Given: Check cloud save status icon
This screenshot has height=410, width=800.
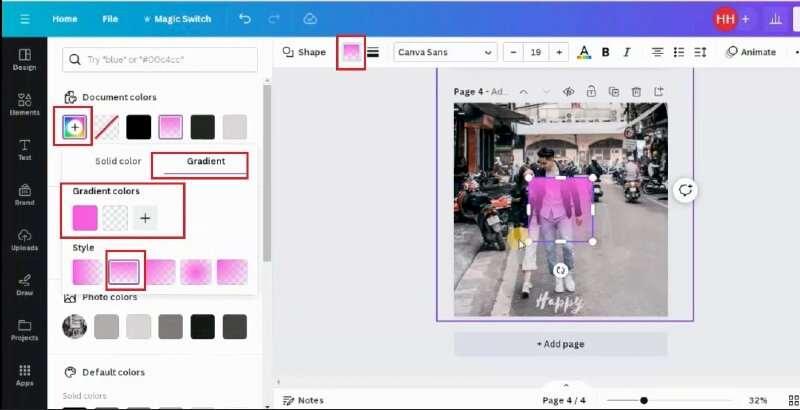Looking at the screenshot, I should pos(310,19).
